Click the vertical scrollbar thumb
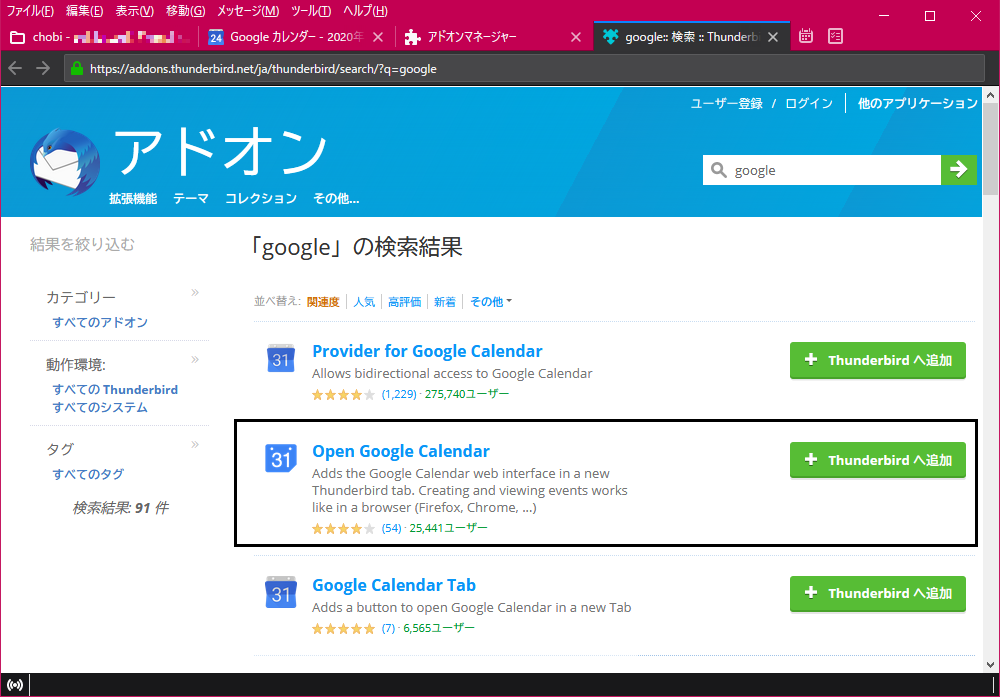 pyautogui.click(x=990, y=149)
